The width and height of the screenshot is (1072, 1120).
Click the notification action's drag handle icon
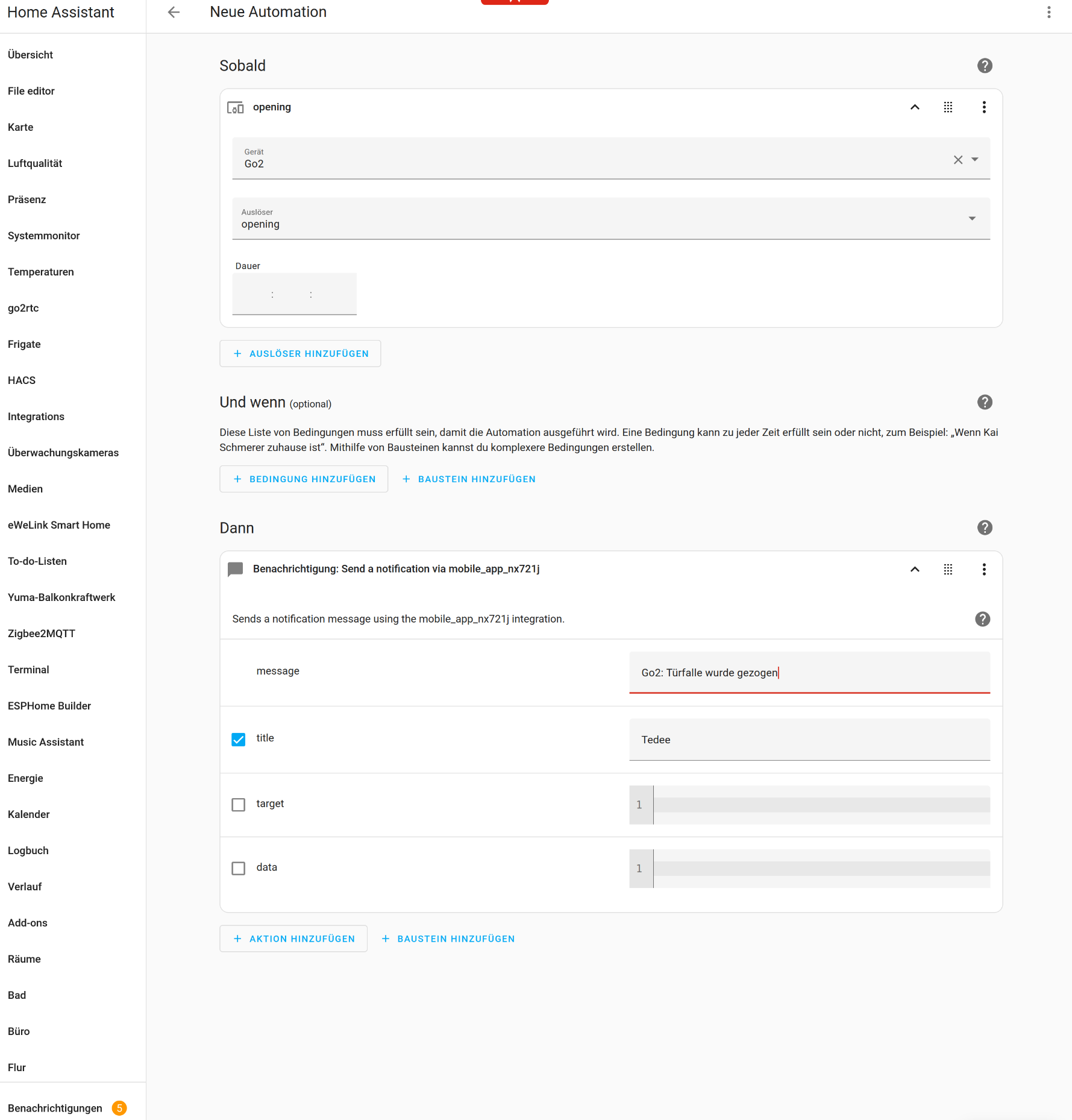(948, 570)
